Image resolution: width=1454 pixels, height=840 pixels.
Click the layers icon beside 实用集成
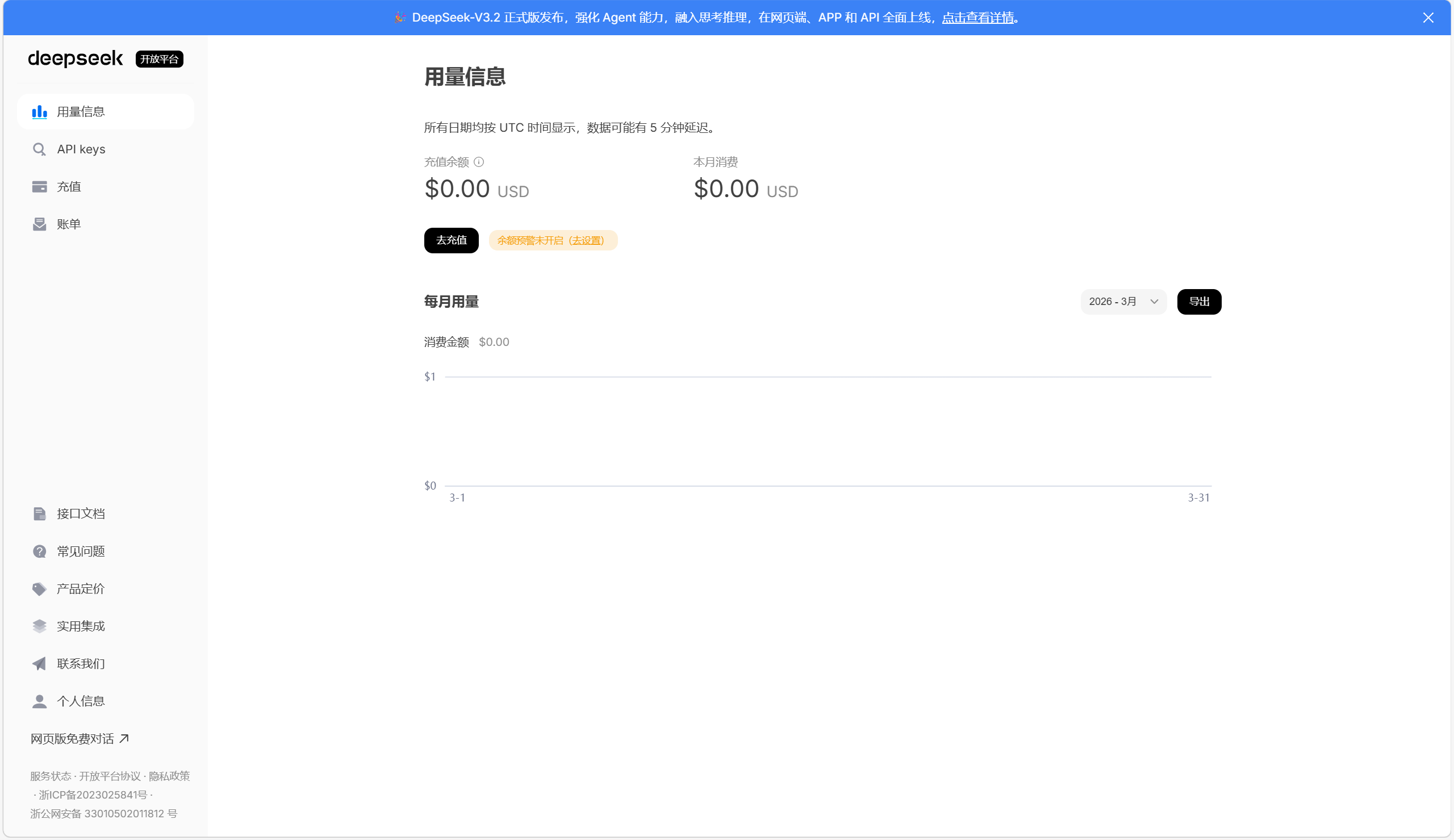coord(39,626)
